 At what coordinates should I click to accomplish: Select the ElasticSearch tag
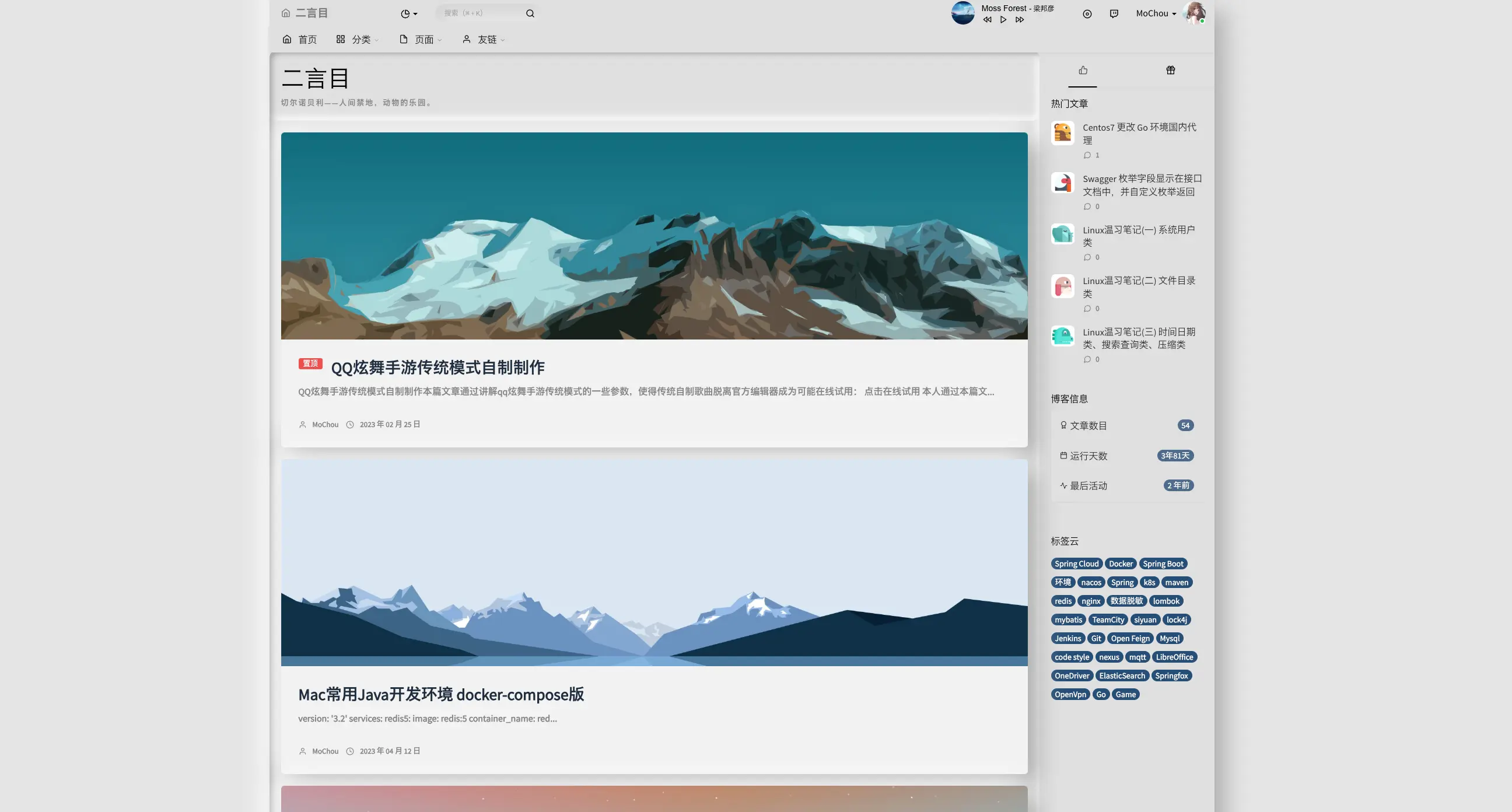click(1122, 676)
